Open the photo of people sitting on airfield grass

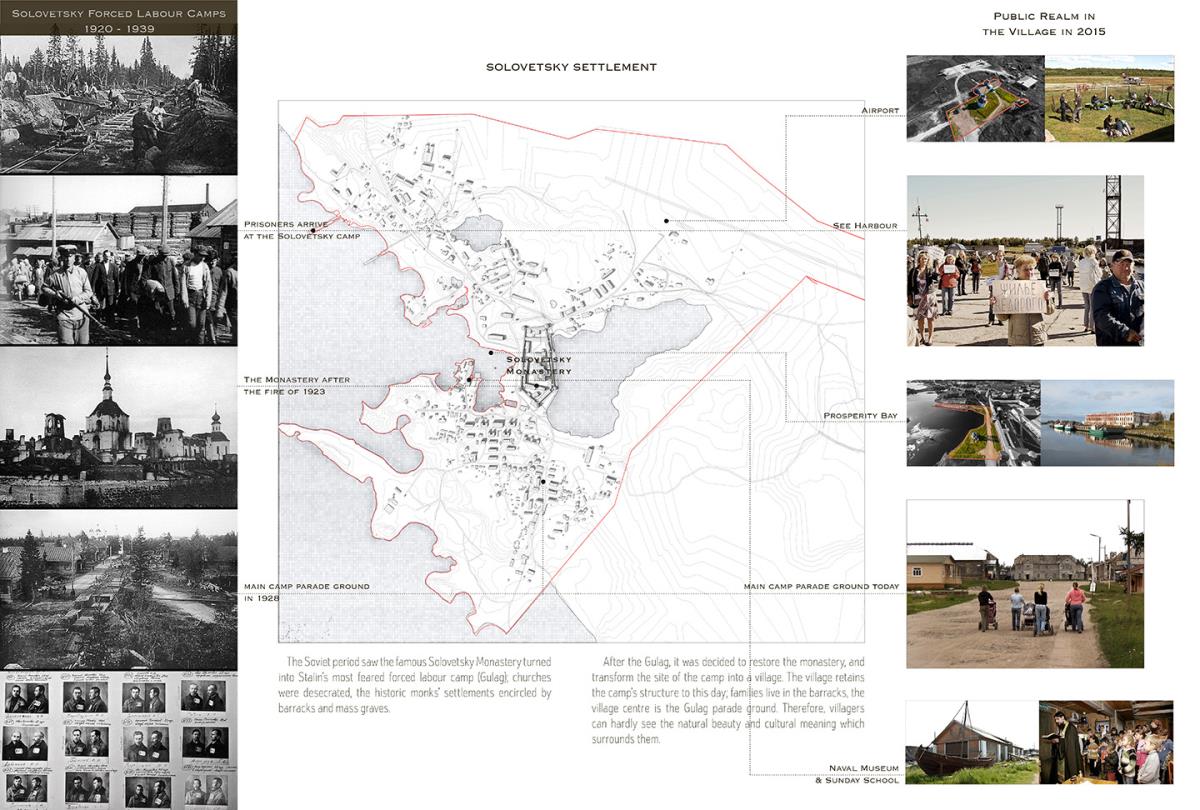1109,98
